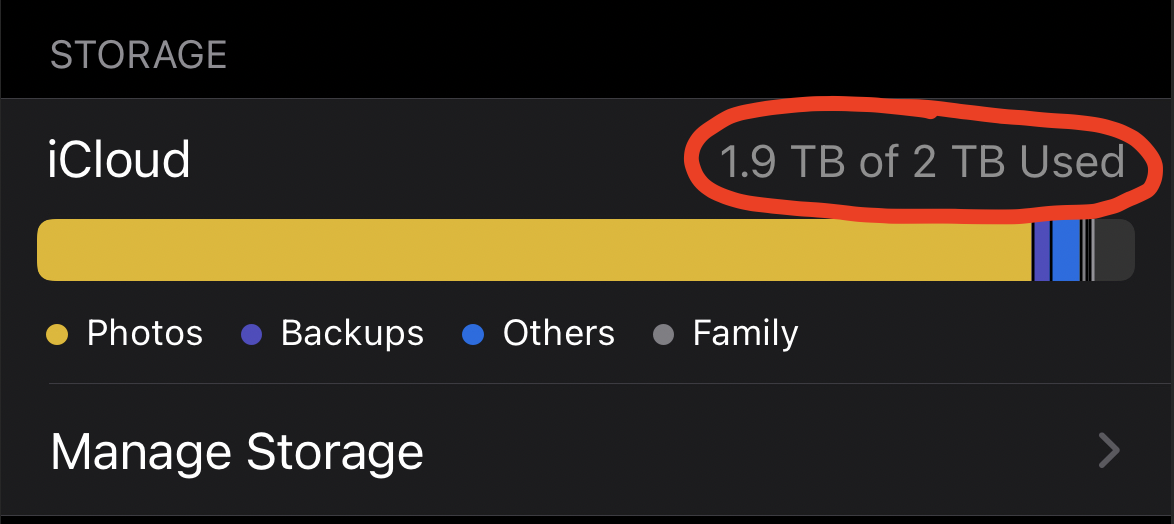This screenshot has height=524, width=1174.
Task: Select the Photos legend label
Action: click(x=145, y=333)
